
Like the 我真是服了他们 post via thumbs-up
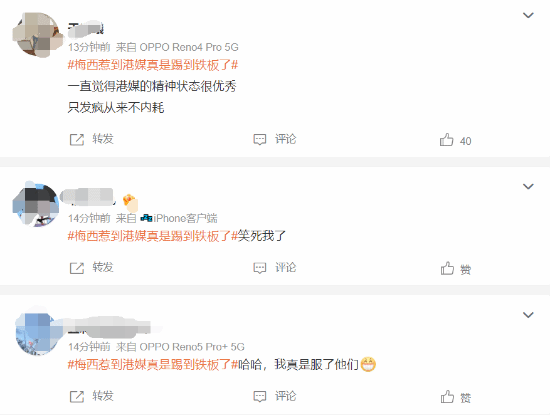click(447, 396)
